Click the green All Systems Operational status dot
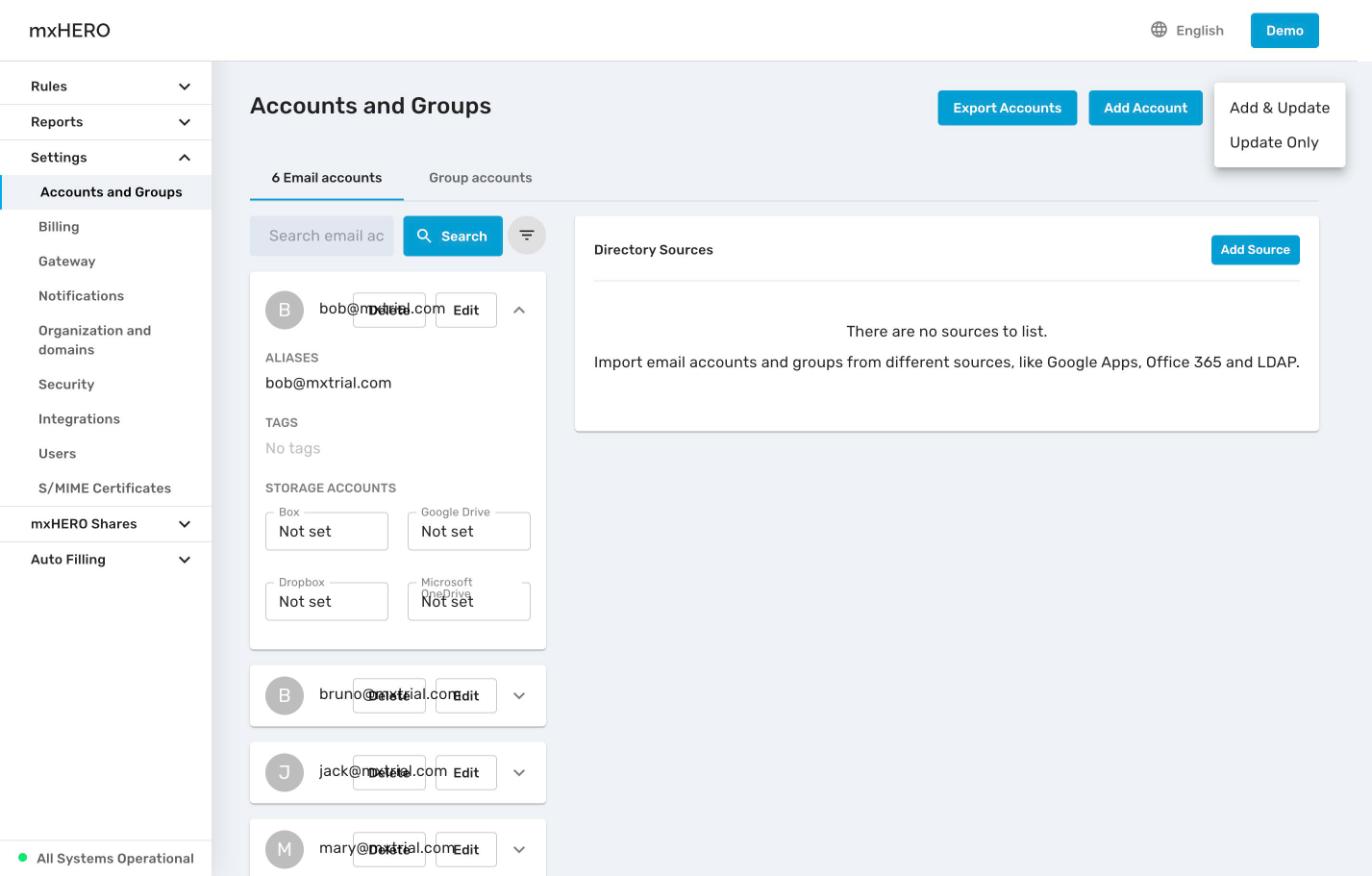Viewport: 1372px width, 876px height. click(x=23, y=858)
